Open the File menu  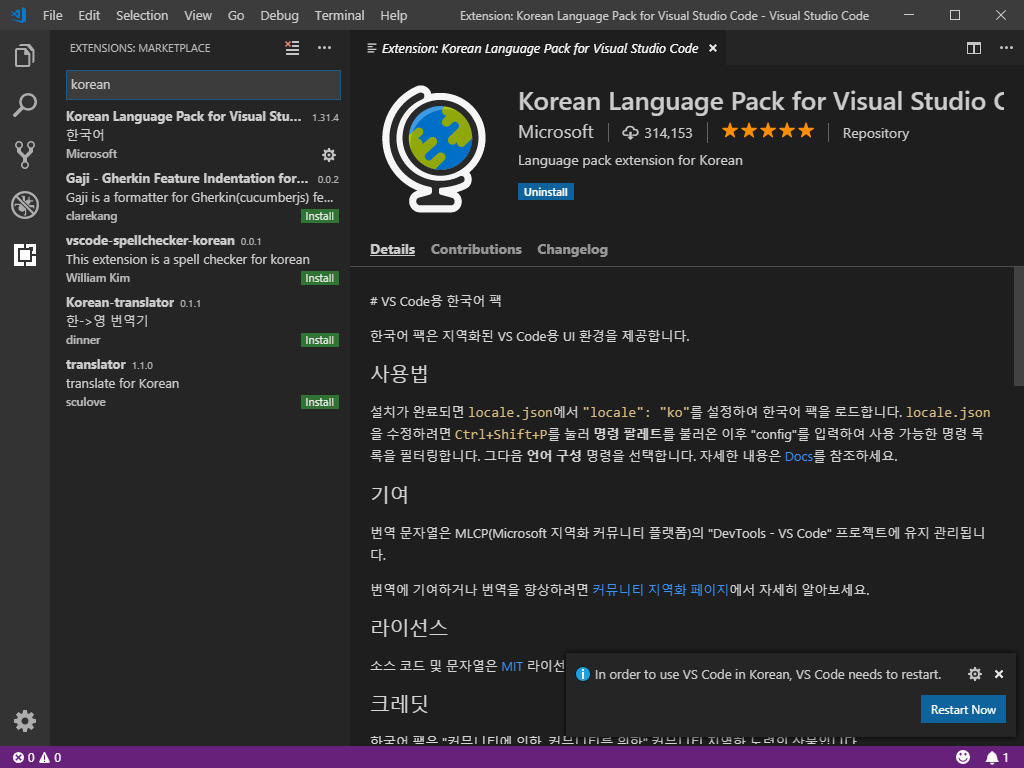(52, 15)
